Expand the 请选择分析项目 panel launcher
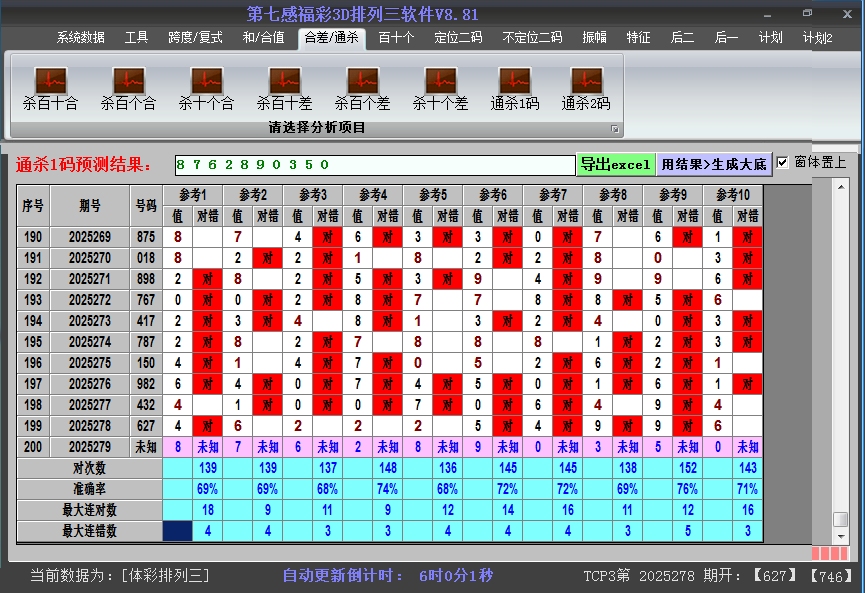Screen dimensions: 865x593 click(615, 129)
